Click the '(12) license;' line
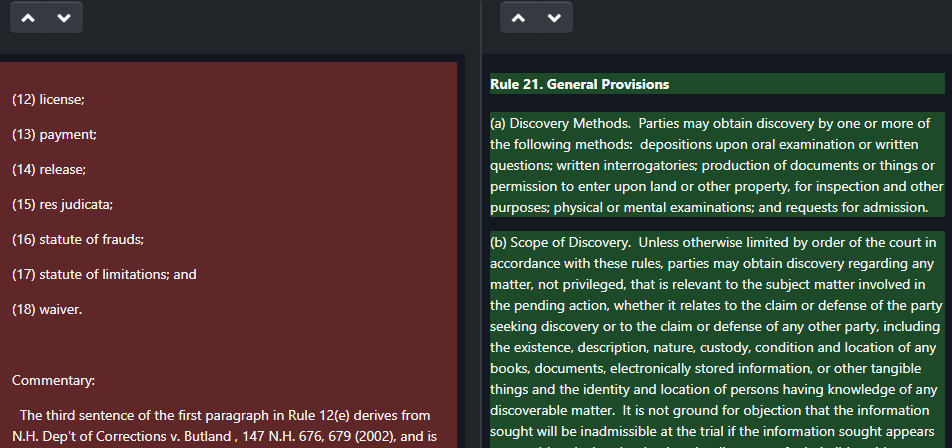The width and height of the screenshot is (952, 448). tap(48, 100)
